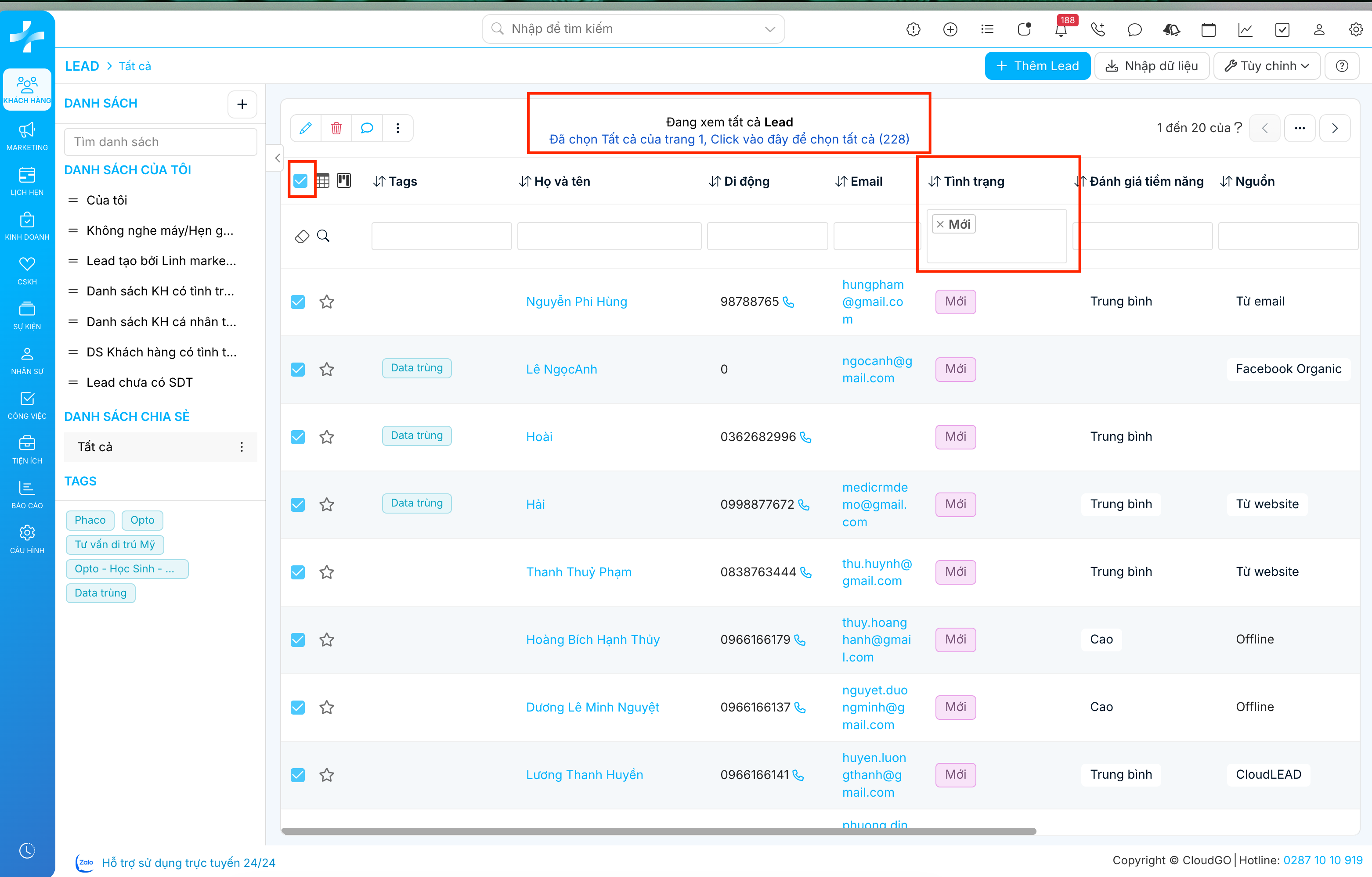
Task: Switch to kanban board view icon
Action: (x=343, y=181)
